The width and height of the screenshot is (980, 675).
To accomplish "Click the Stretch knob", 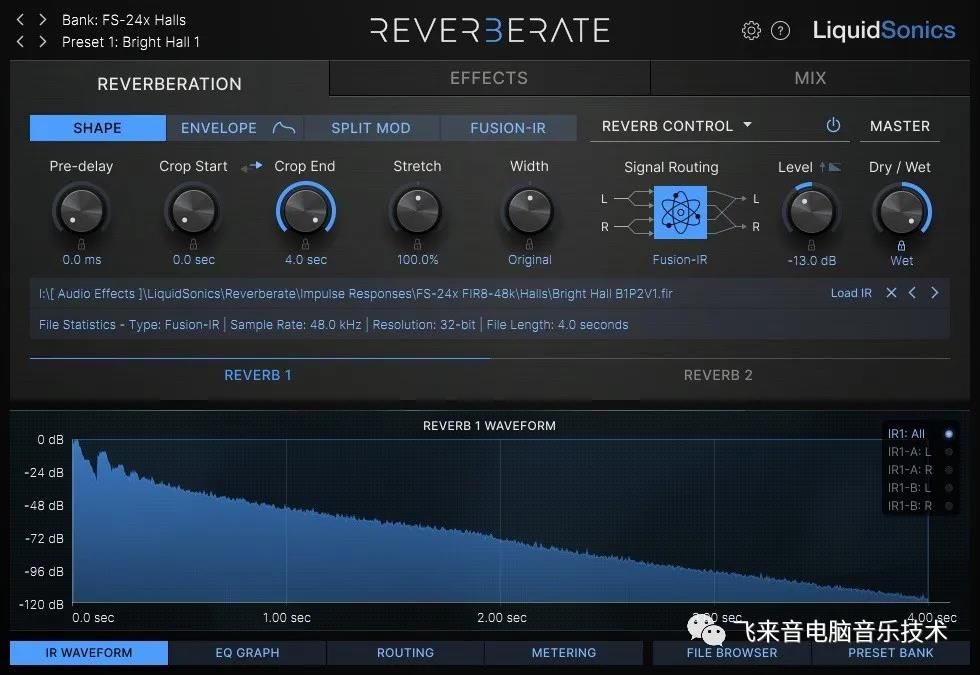I will [x=417, y=211].
